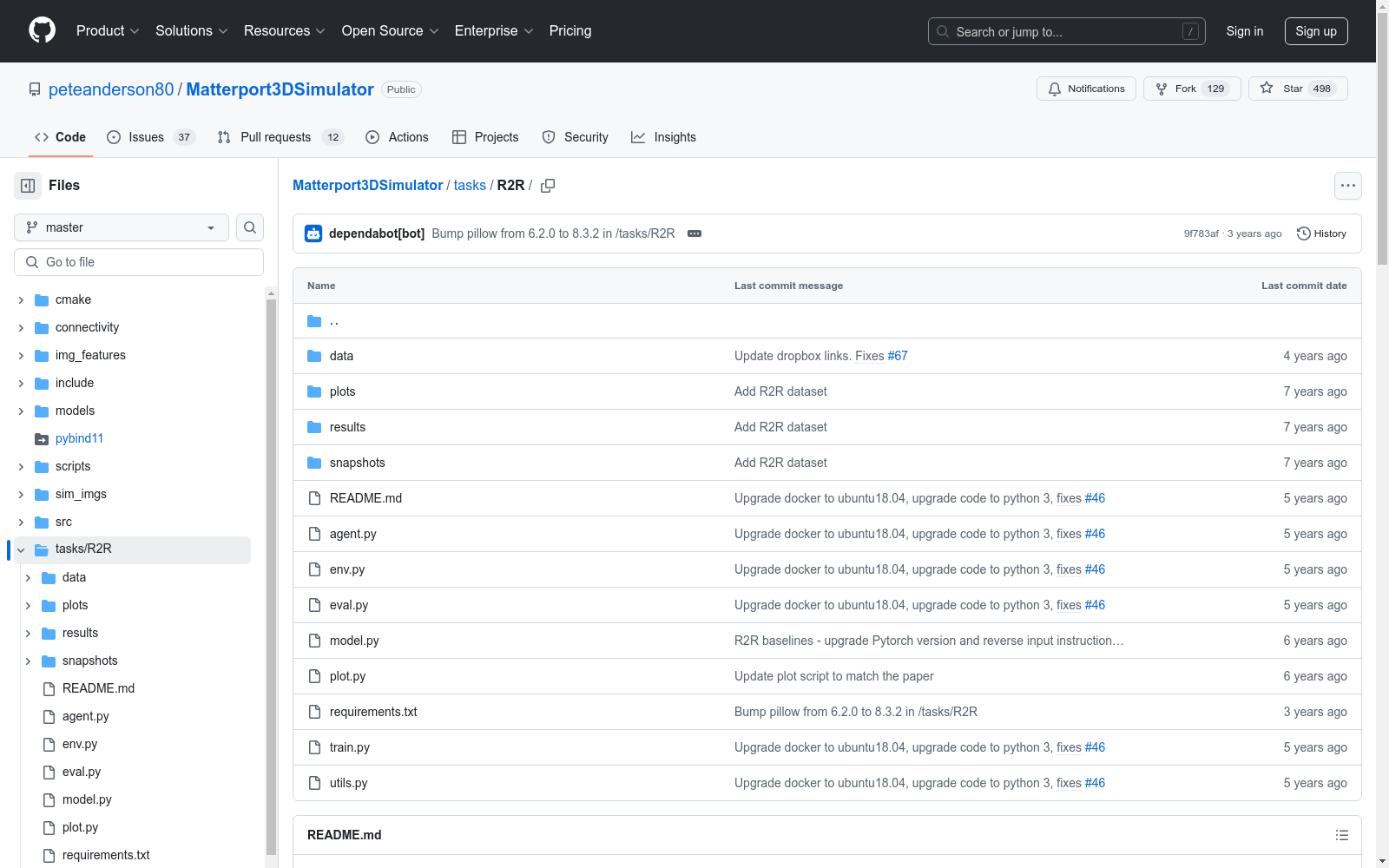Click the train.py file icon in table
The width and height of the screenshot is (1389, 868).
pos(314,747)
